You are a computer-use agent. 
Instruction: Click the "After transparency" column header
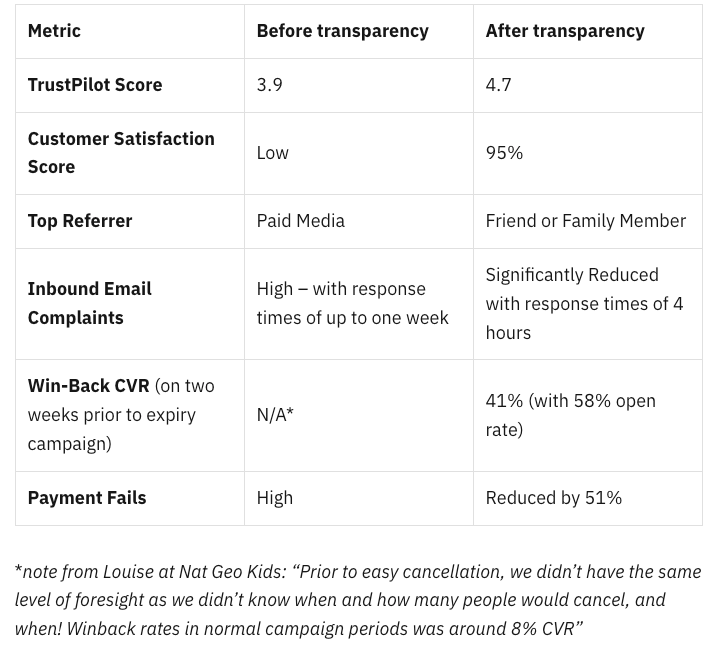coord(565,31)
